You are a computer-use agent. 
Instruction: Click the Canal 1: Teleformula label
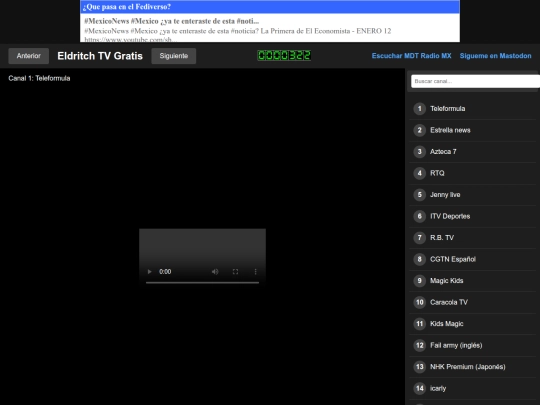pos(39,78)
